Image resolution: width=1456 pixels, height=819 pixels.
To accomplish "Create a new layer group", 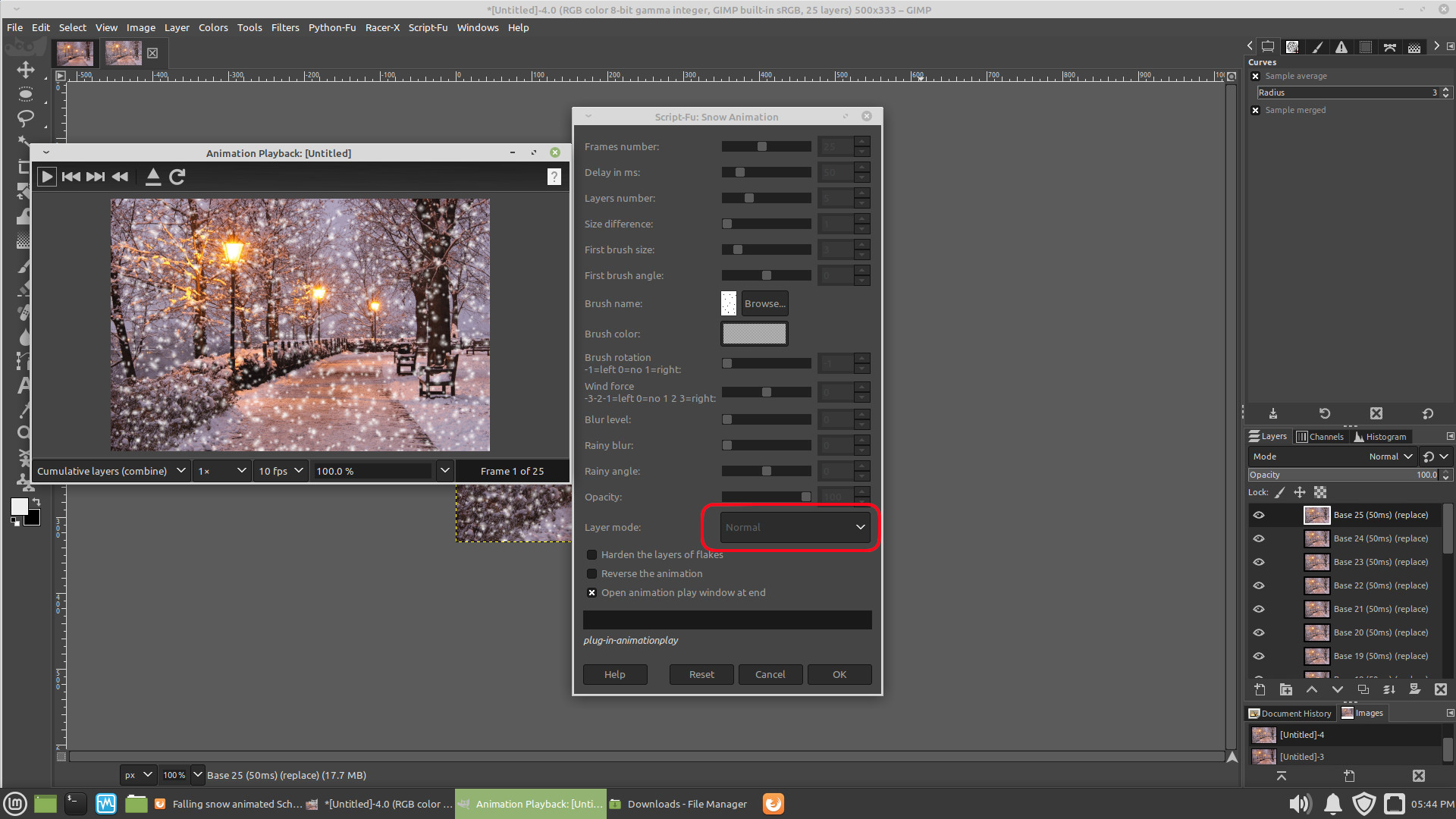I will [x=1286, y=689].
